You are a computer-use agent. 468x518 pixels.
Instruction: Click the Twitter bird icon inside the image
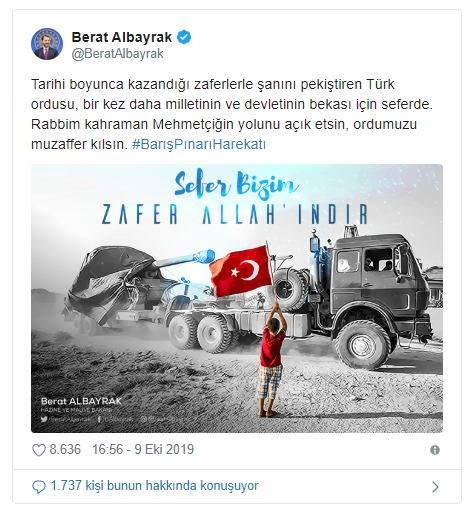tap(44, 419)
